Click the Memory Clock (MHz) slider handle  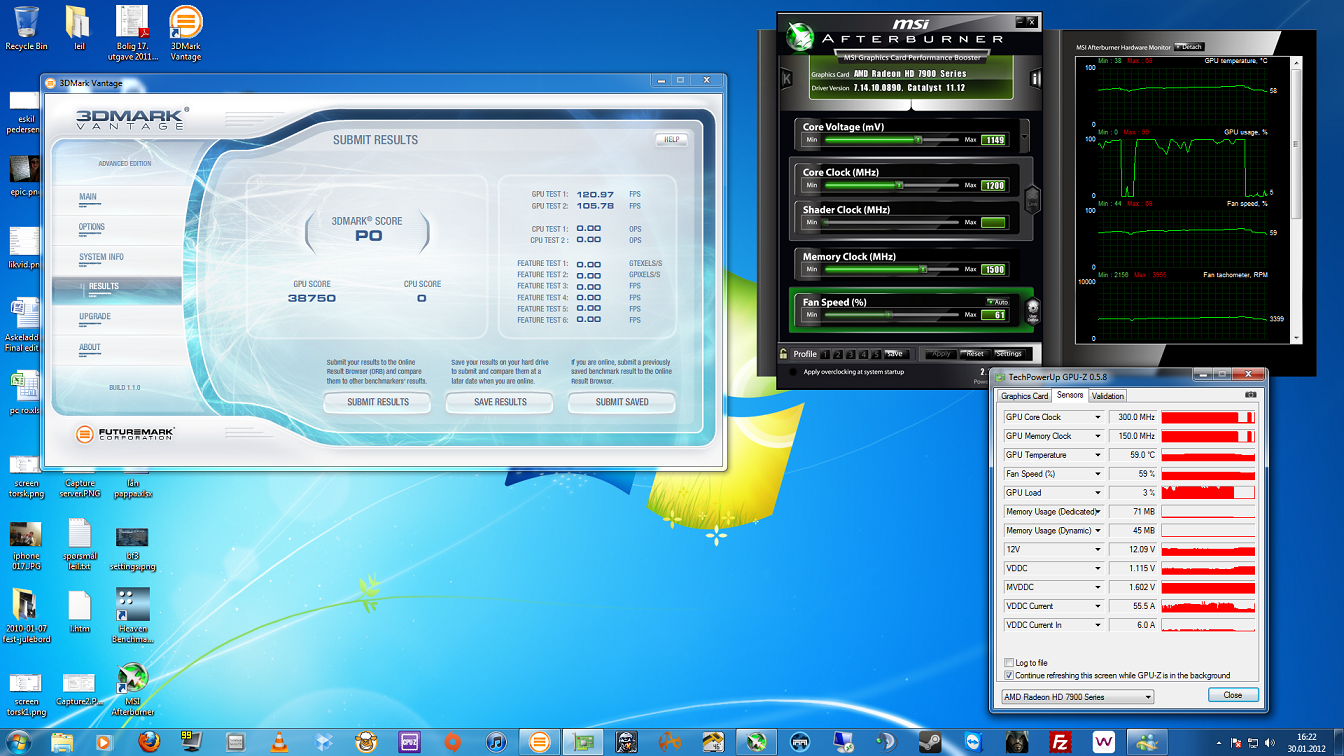click(x=924, y=269)
